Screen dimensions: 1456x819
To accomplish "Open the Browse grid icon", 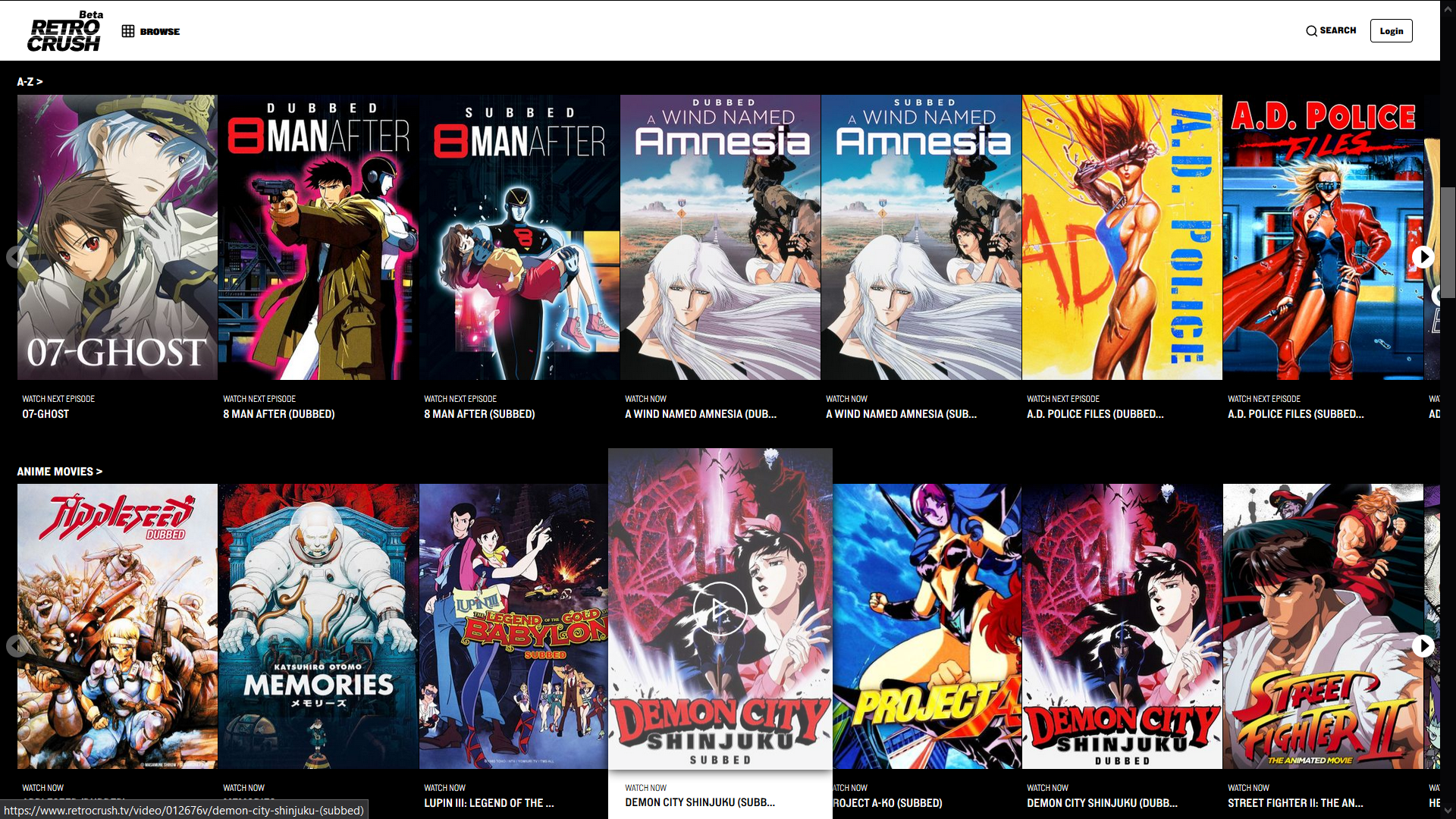I will [x=128, y=31].
